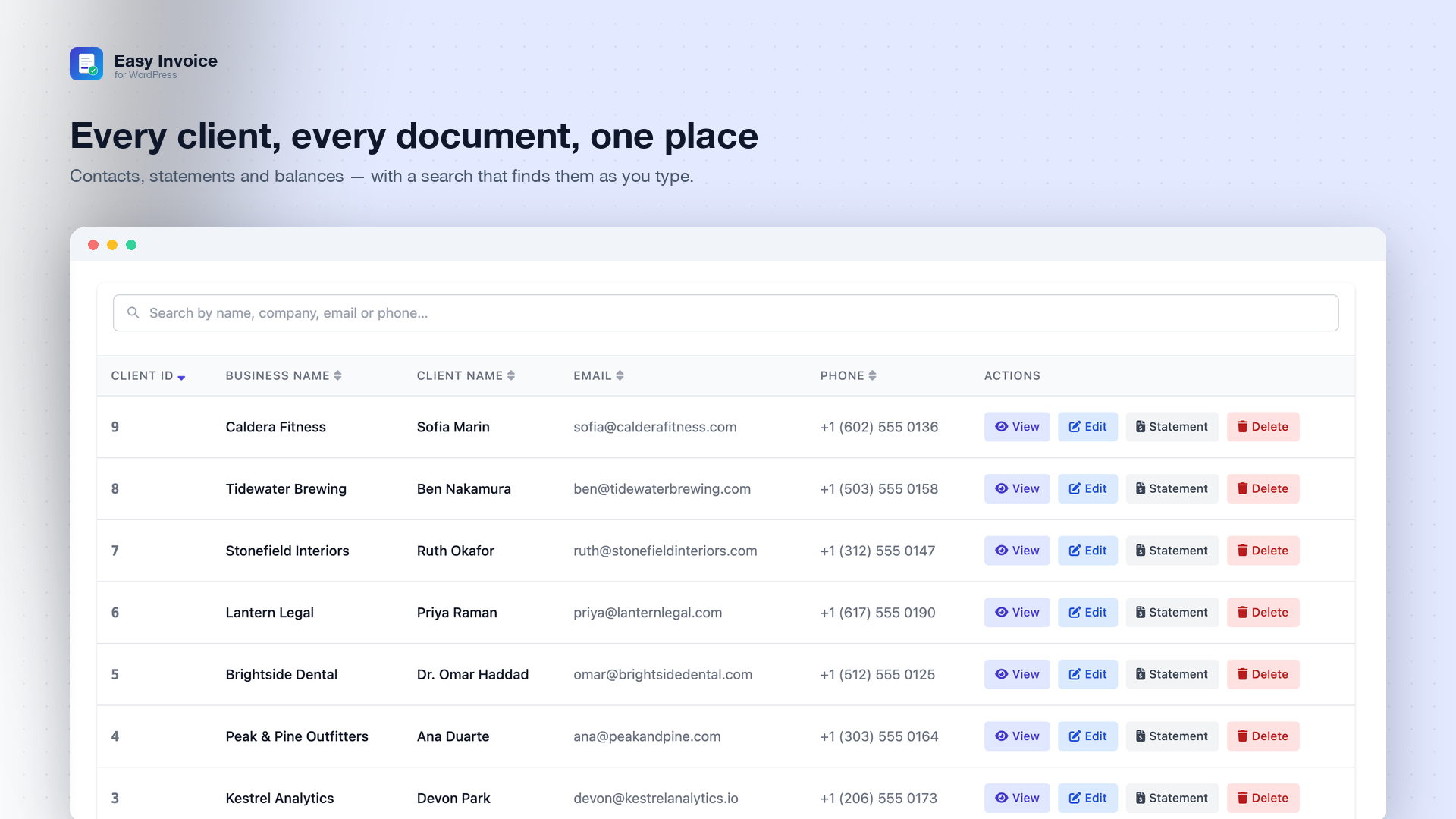Click the search magnifier icon
The image size is (1456, 819).
click(133, 312)
